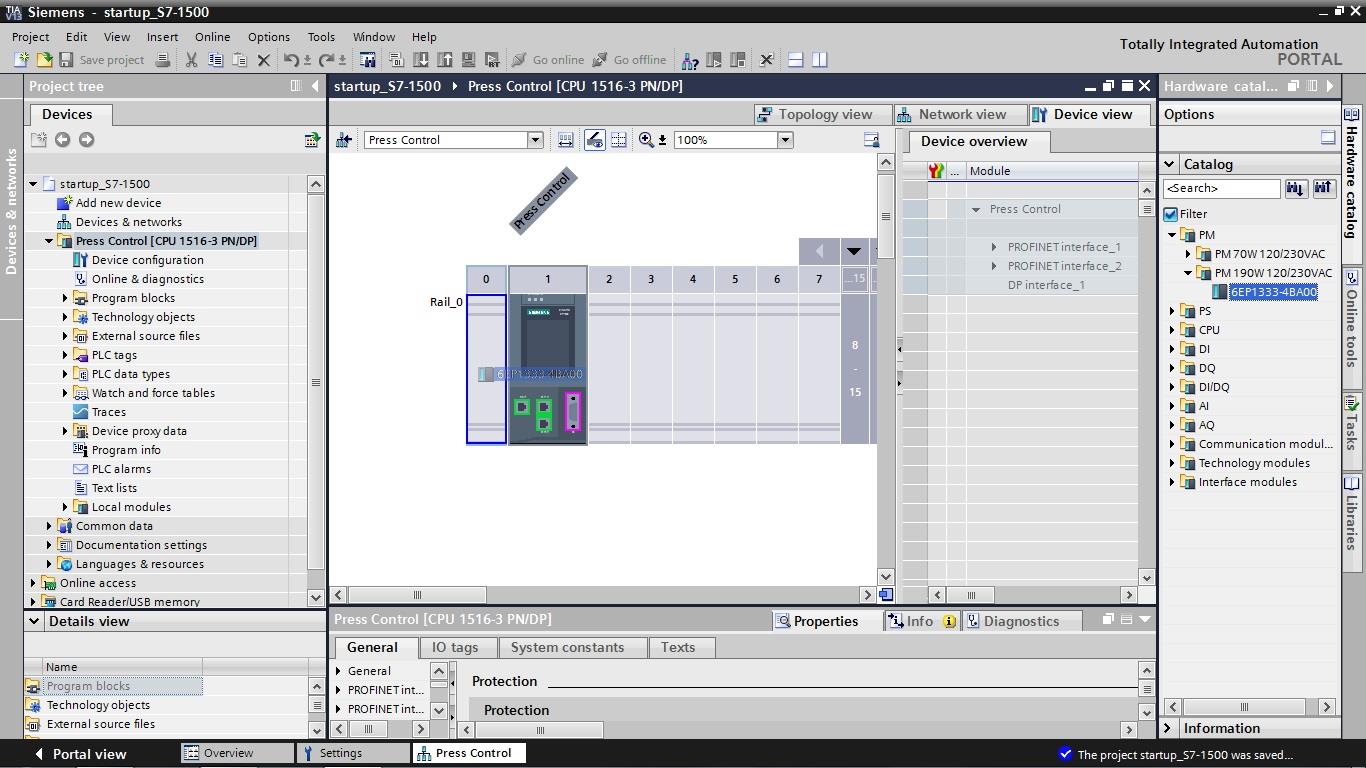Click the search up icon in Hardware catalog

pyautogui.click(x=1324, y=188)
